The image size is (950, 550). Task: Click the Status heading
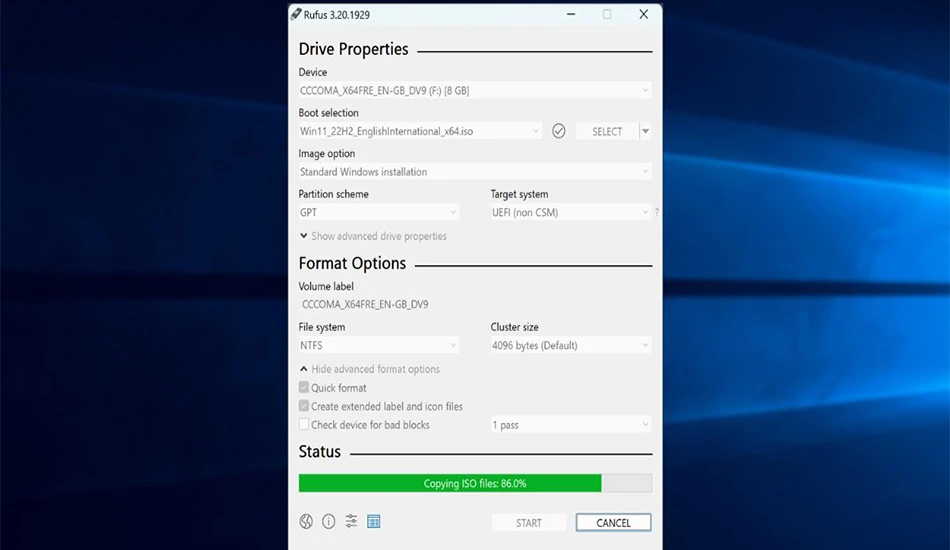coord(320,452)
